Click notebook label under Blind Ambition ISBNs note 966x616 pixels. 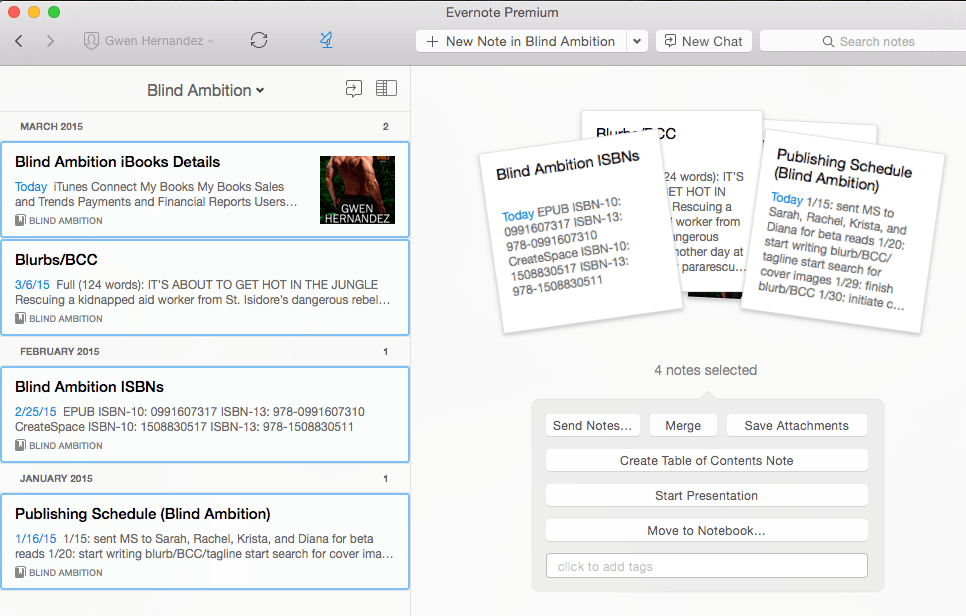[x=59, y=445]
